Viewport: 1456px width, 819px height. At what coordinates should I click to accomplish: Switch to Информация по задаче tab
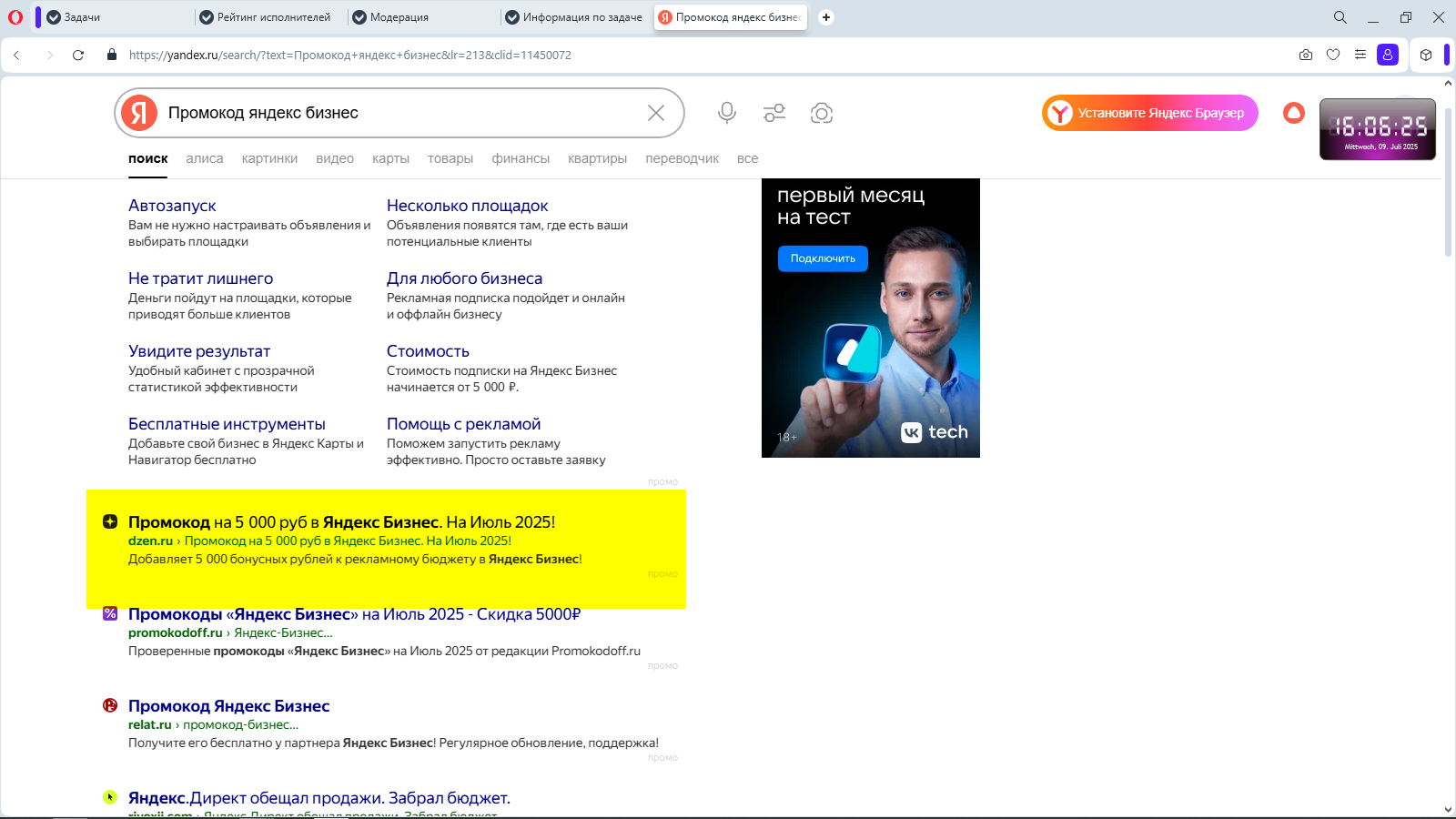[574, 17]
